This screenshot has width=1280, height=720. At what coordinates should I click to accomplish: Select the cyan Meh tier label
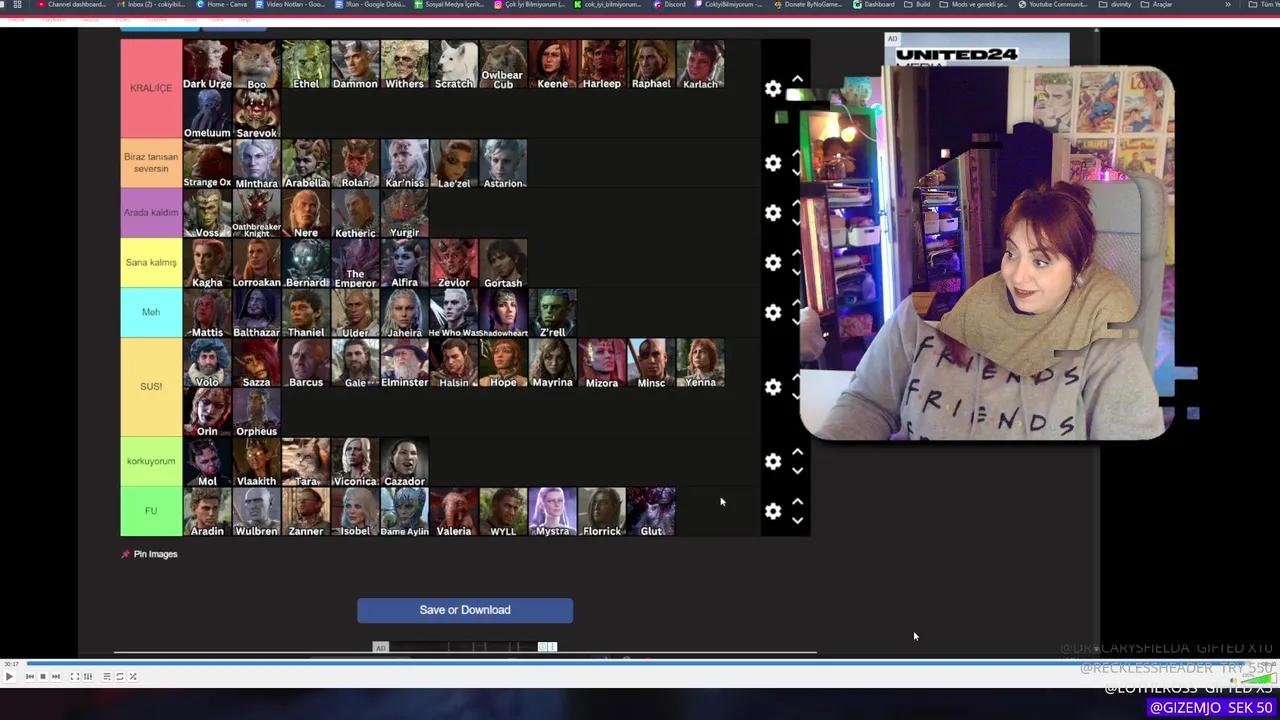point(151,312)
